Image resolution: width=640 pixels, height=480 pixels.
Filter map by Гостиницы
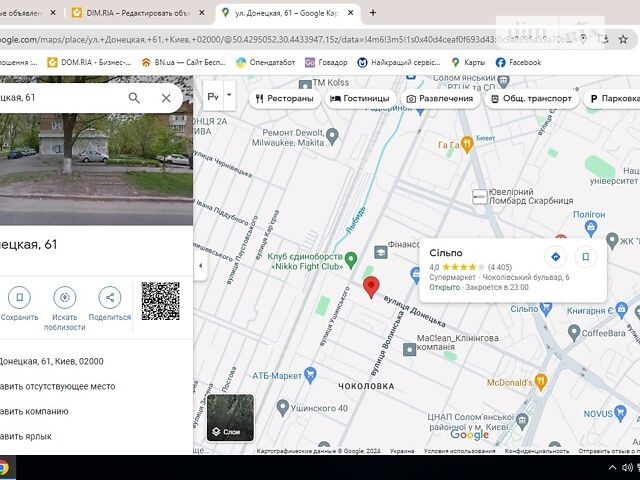360,98
